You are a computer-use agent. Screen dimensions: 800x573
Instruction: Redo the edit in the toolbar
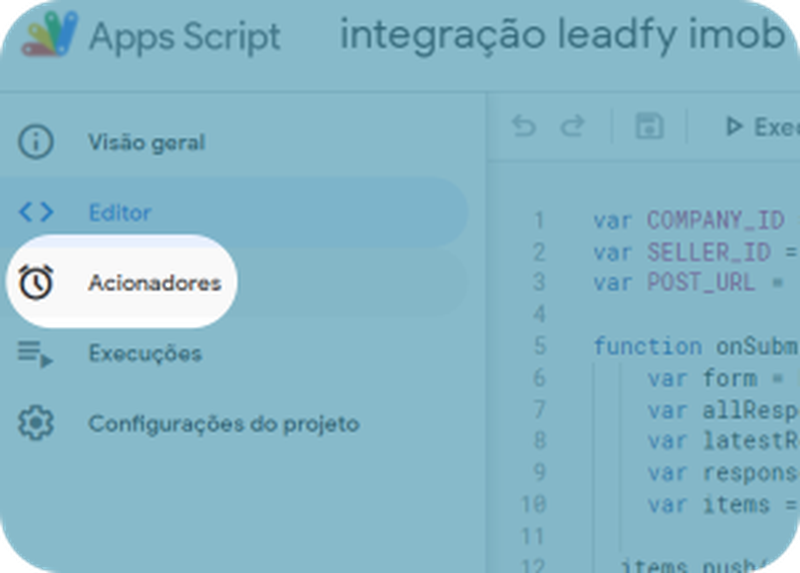572,126
